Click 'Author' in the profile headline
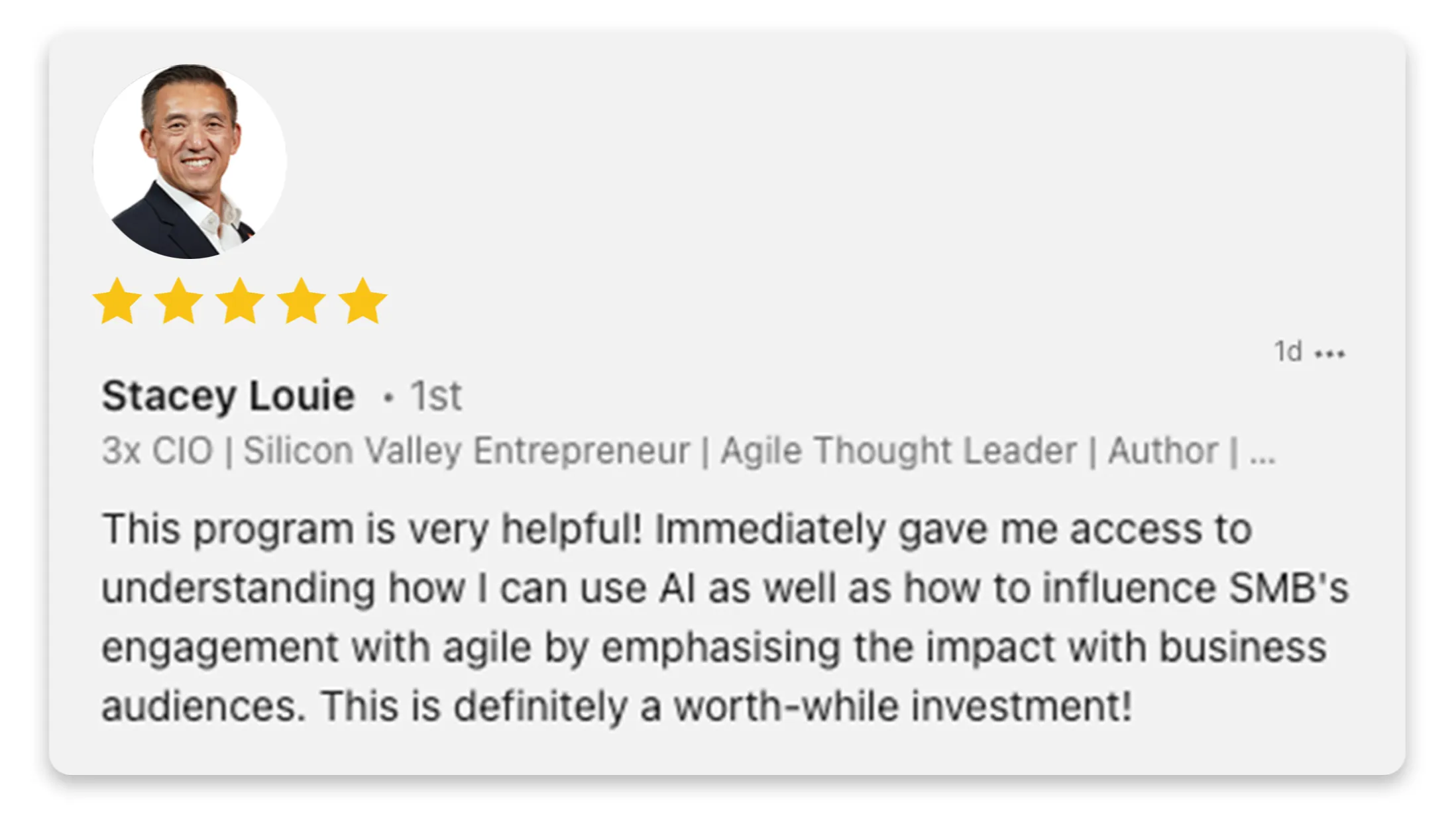The width and height of the screenshot is (1456, 818). pyautogui.click(x=1163, y=451)
